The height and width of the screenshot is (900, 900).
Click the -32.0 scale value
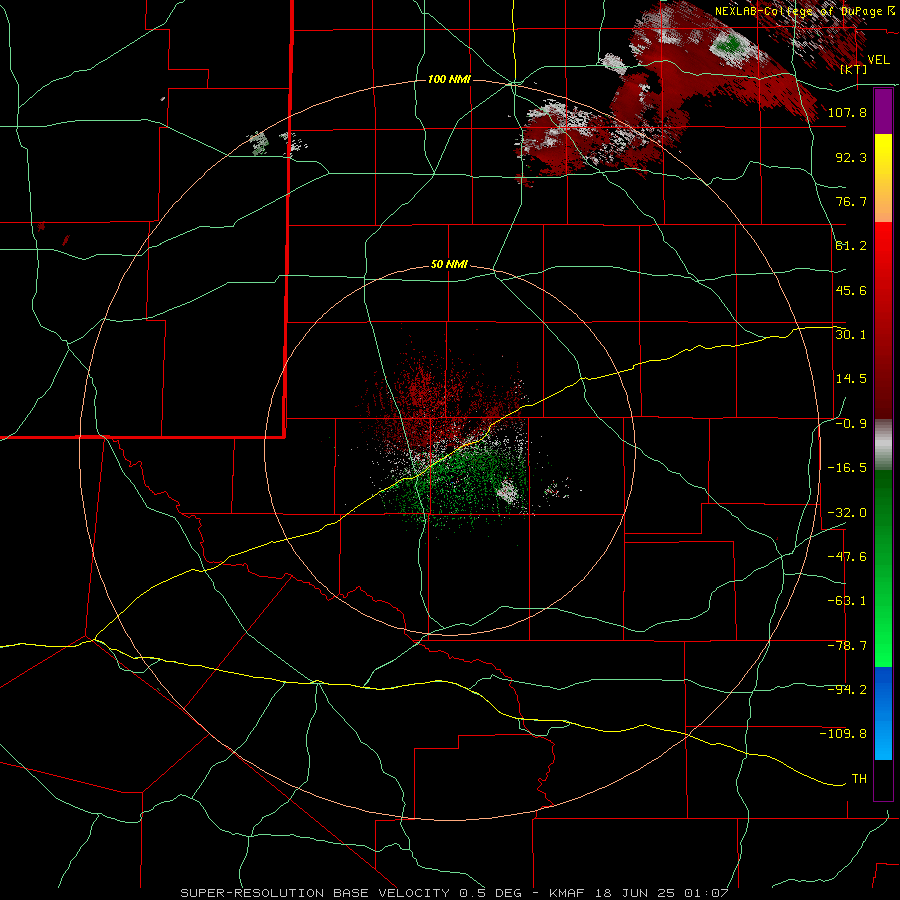coord(847,512)
